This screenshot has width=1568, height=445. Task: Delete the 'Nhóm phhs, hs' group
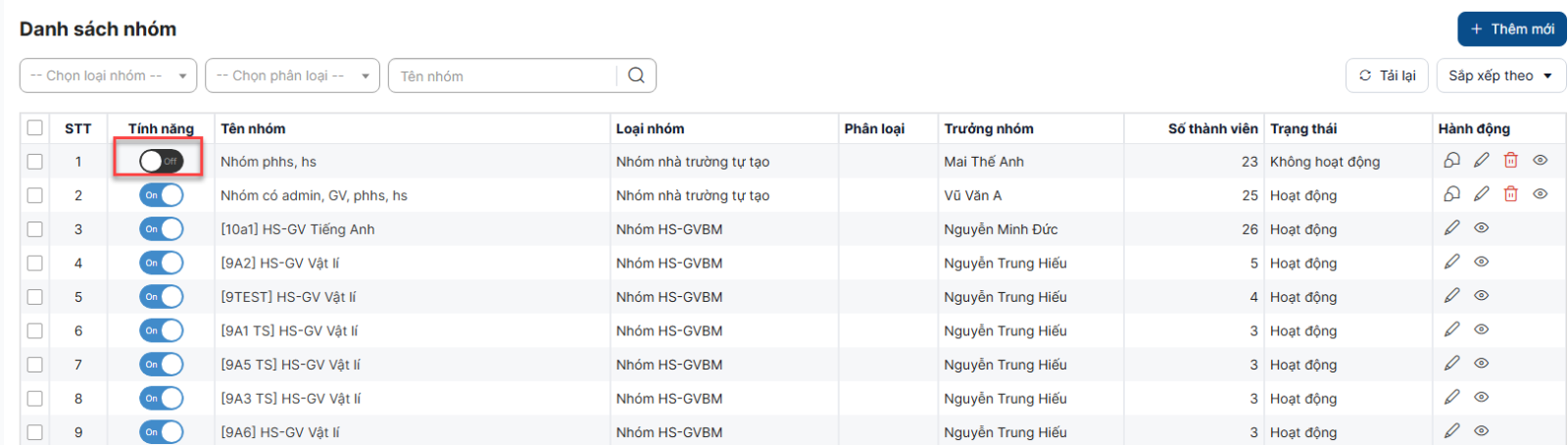pyautogui.click(x=1510, y=161)
